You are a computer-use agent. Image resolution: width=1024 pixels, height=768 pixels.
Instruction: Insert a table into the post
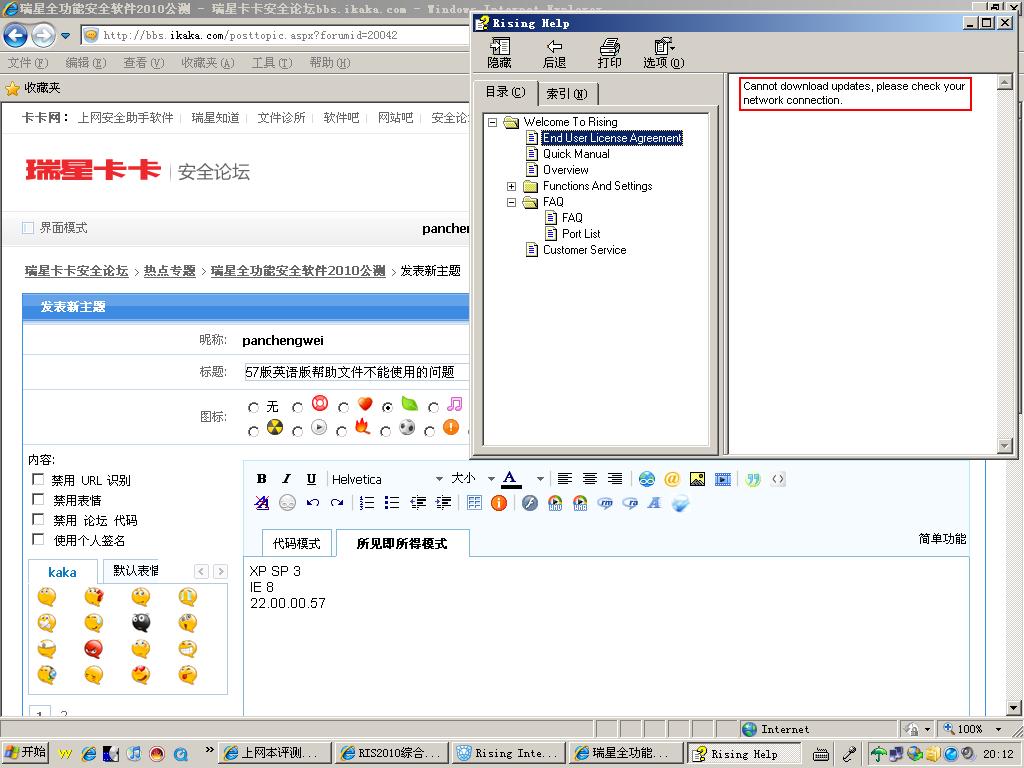pyautogui.click(x=474, y=503)
